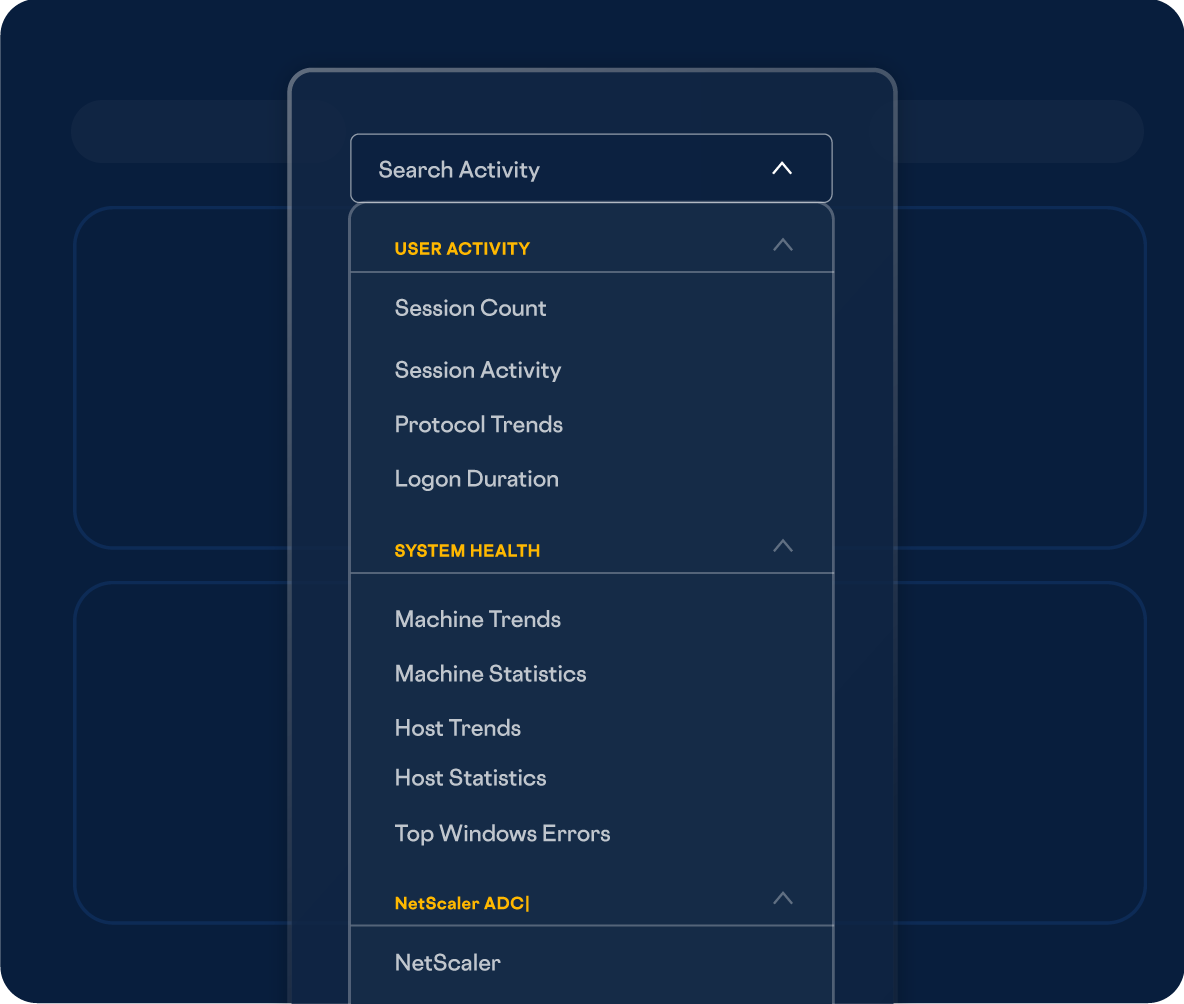Select Logon Duration entry
The width and height of the screenshot is (1184, 1004).
[476, 479]
